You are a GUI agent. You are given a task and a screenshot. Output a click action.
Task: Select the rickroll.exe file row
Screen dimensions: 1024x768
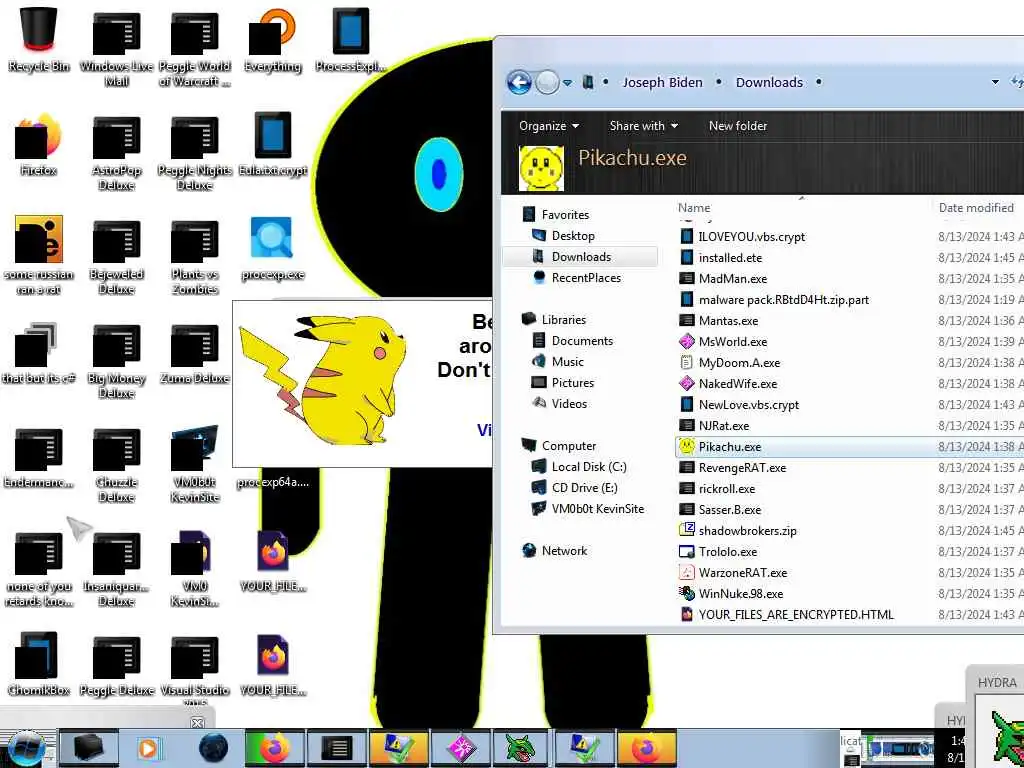849,488
